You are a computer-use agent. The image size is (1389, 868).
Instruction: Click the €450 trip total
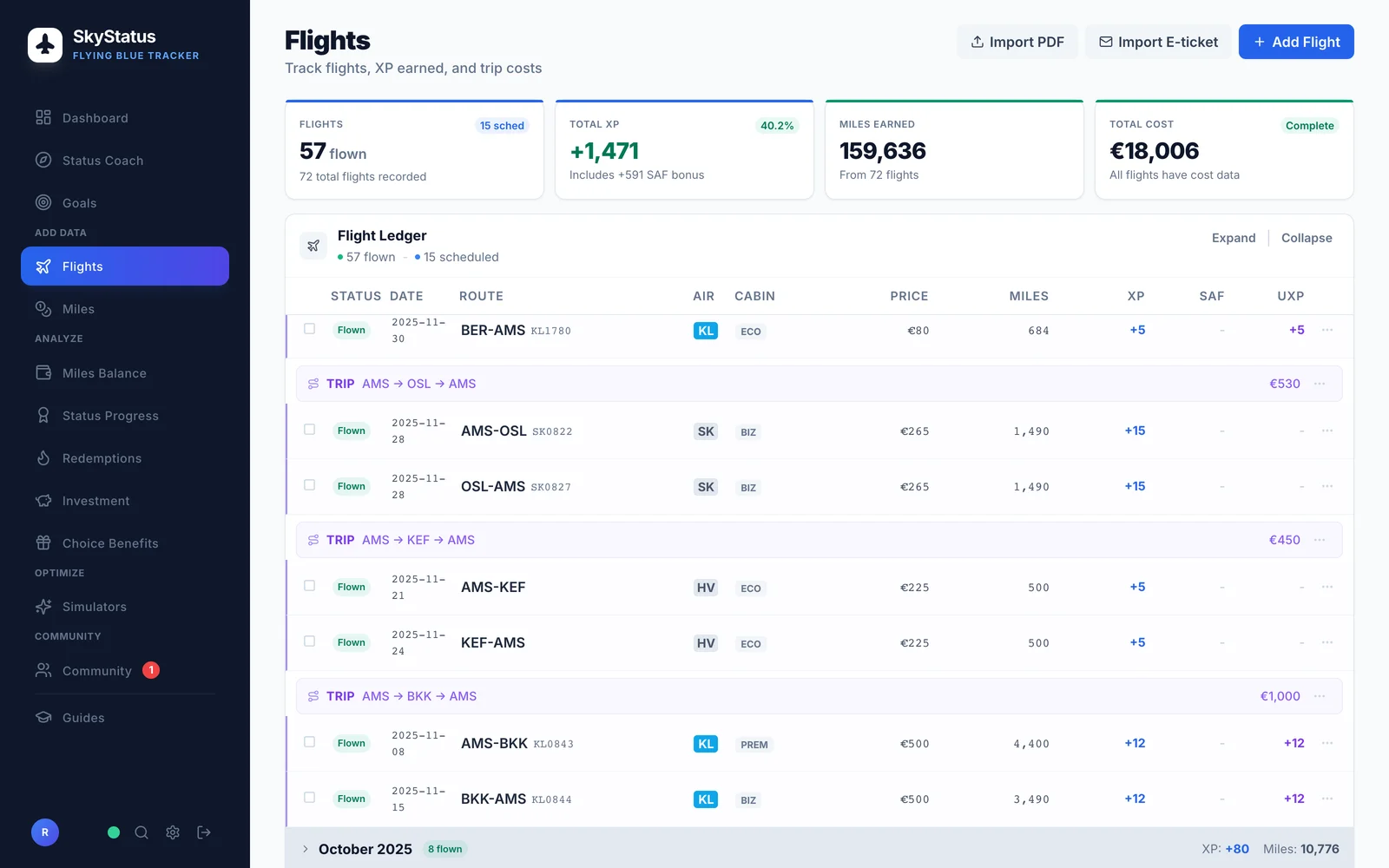[1285, 540]
